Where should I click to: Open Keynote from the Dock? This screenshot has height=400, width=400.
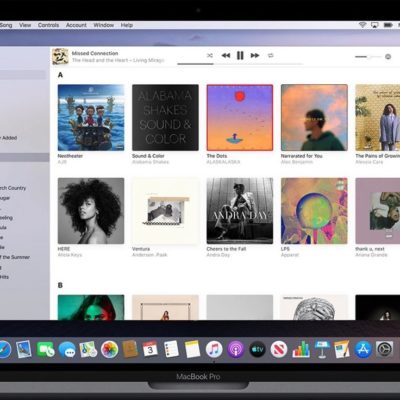pos(322,350)
